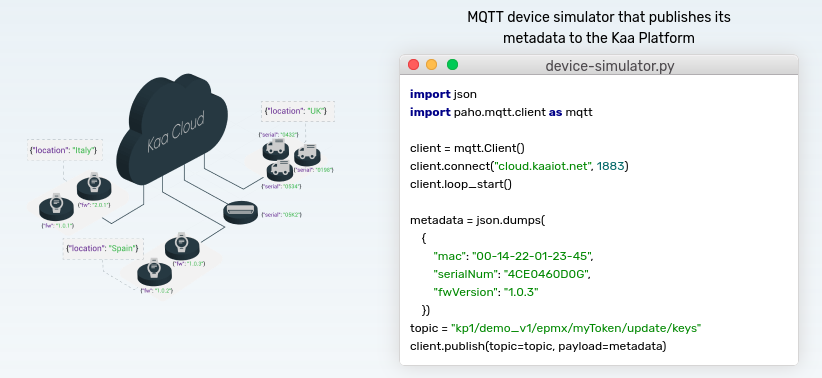Select the truck icon with serial 0198

pyautogui.click(x=308, y=155)
